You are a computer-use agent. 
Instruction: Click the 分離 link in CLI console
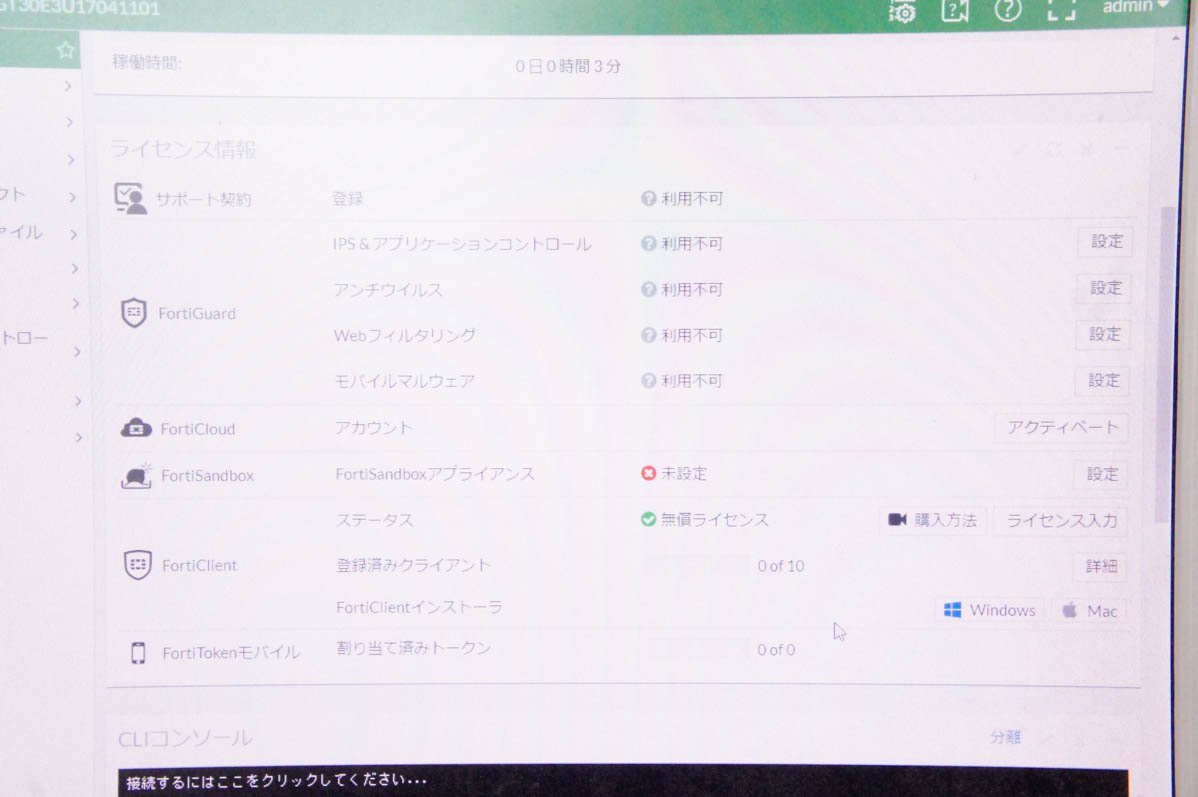[1005, 737]
